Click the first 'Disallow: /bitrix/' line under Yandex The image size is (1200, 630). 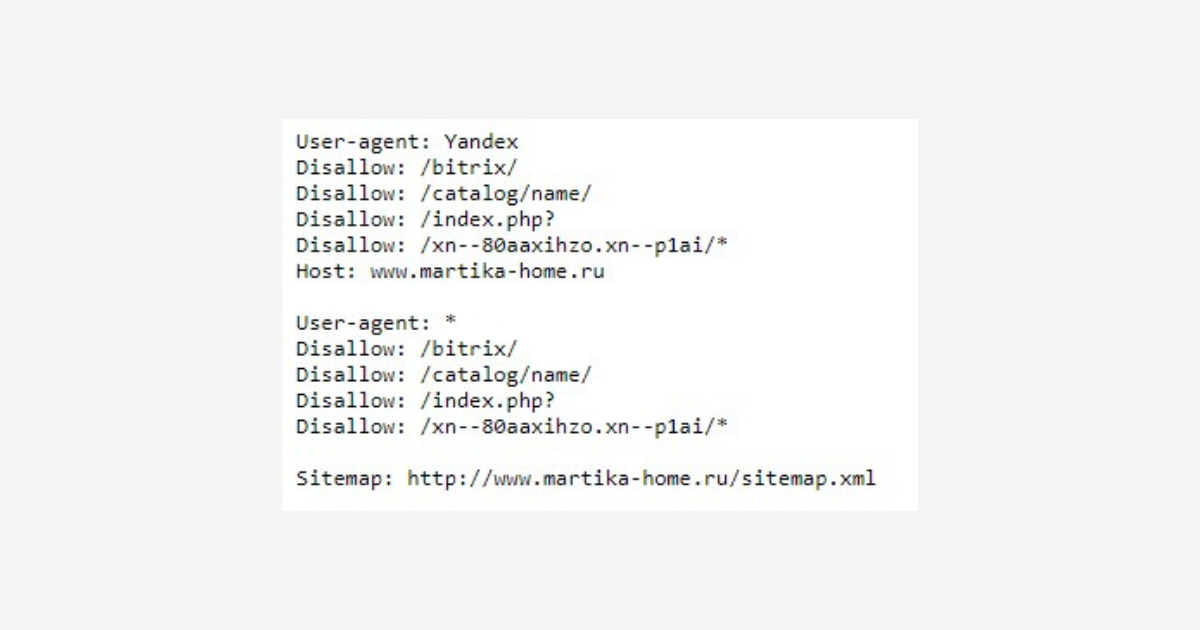pos(407,167)
